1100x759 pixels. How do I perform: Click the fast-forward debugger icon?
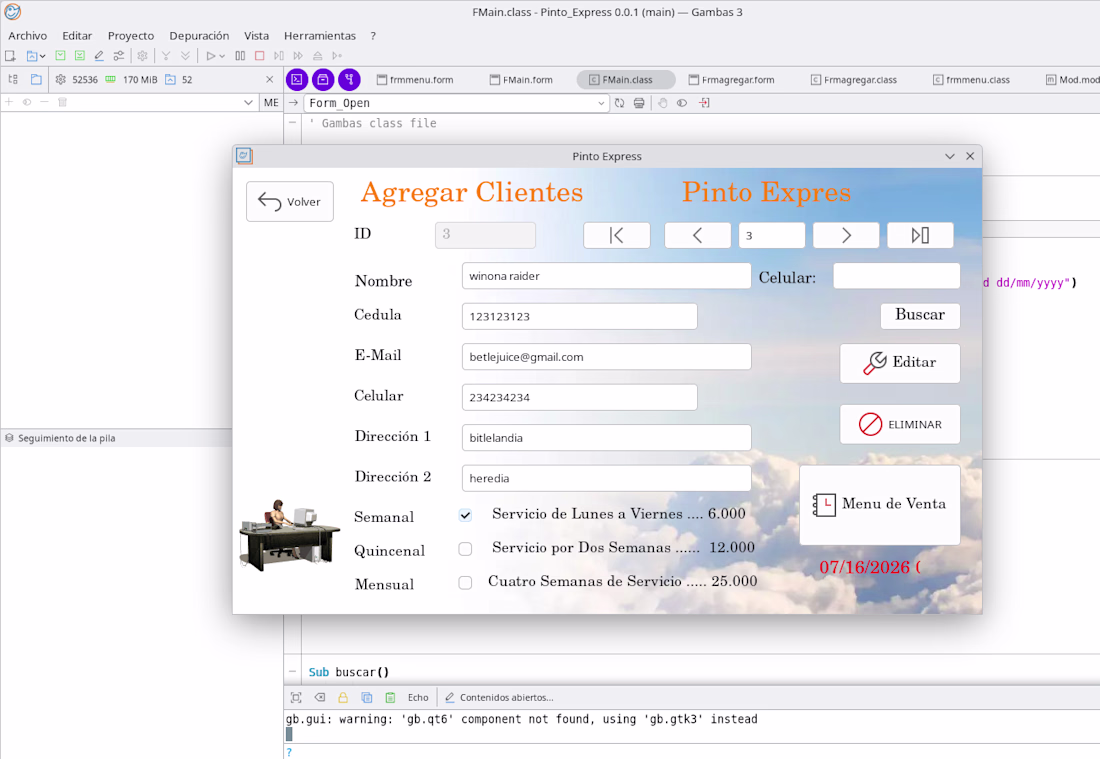point(298,55)
